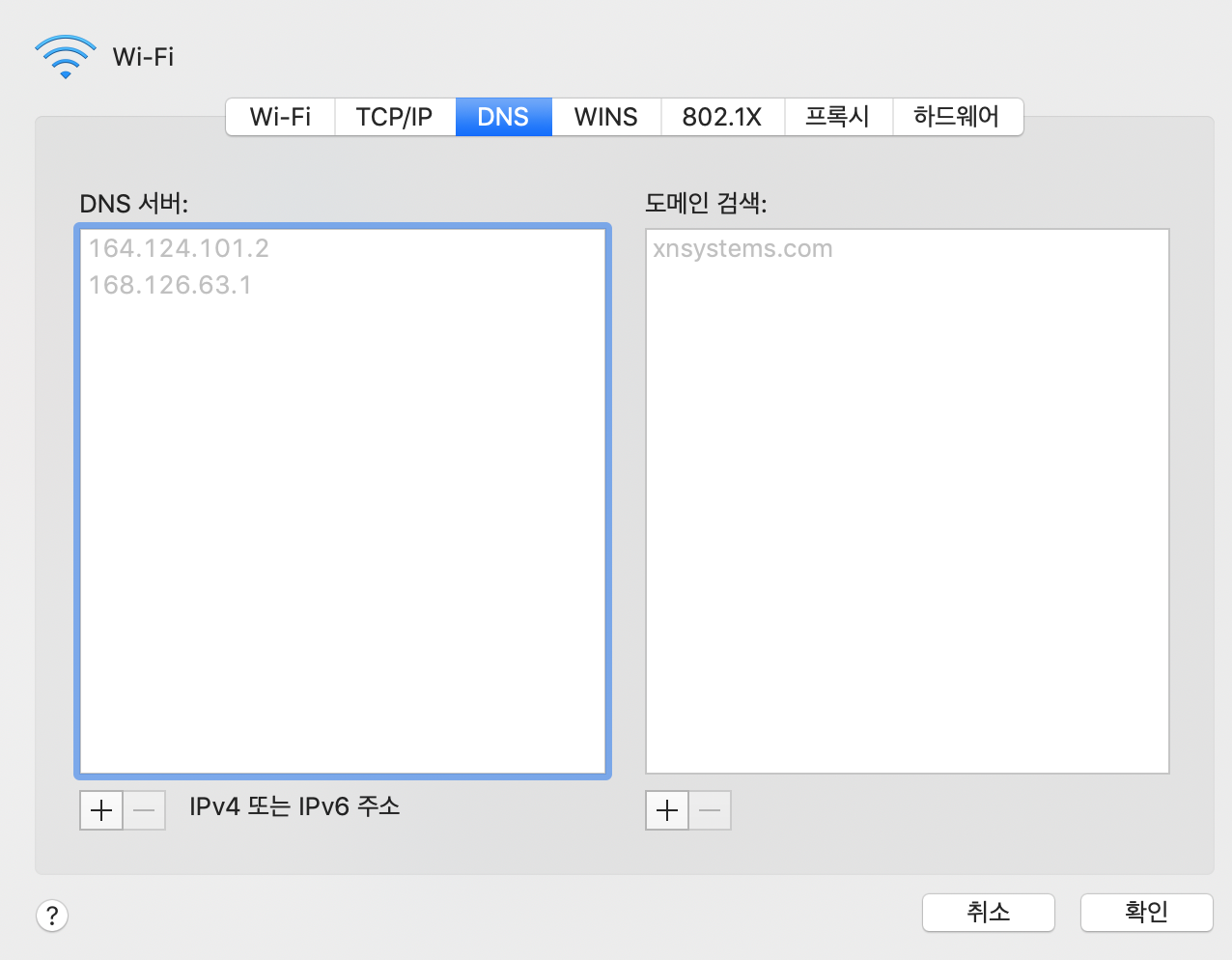Click the 'IPv4 또는 IPv6 주소' label
The width and height of the screenshot is (1232, 960).
pyautogui.click(x=294, y=806)
